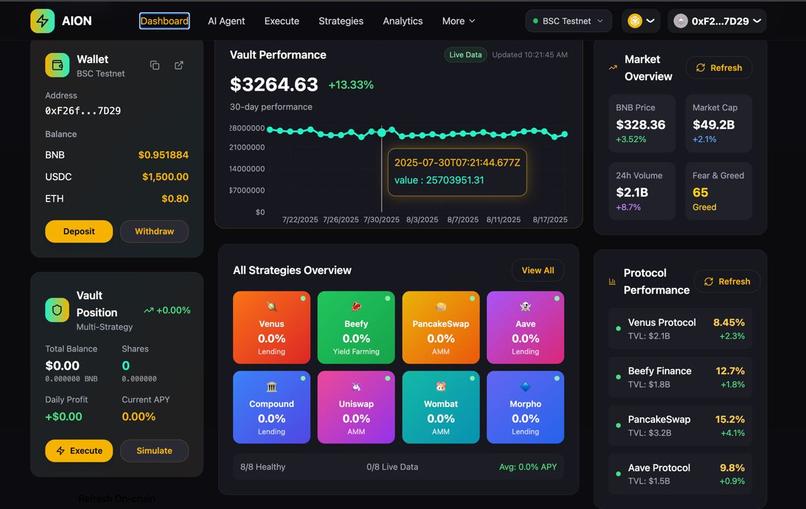Click the Updated 10:21:45 AM timestamp
Viewport: 806px width, 509px height.
coord(529,54)
